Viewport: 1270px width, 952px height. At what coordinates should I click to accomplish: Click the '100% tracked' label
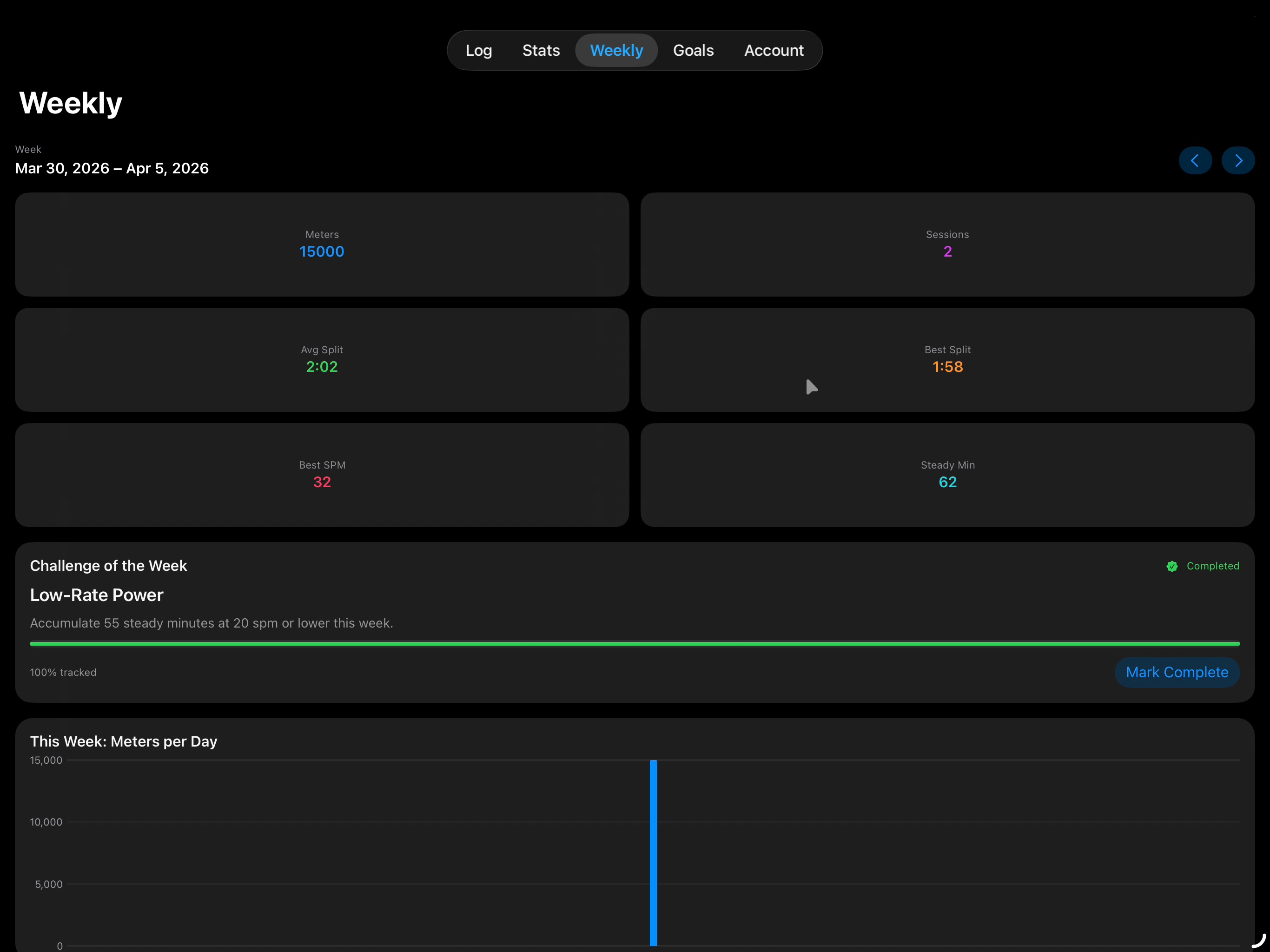(x=63, y=672)
